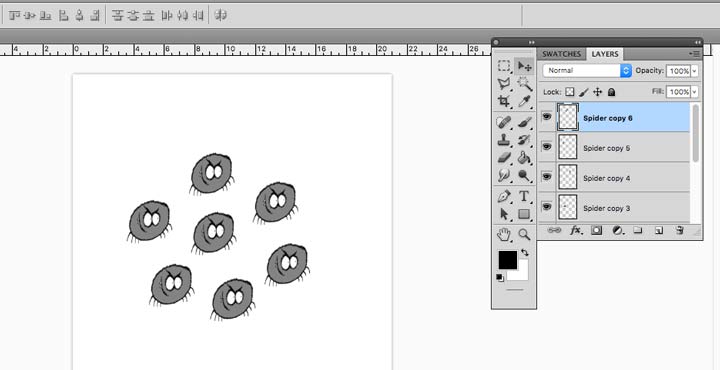Select the Paint Bucket tool

(x=524, y=157)
